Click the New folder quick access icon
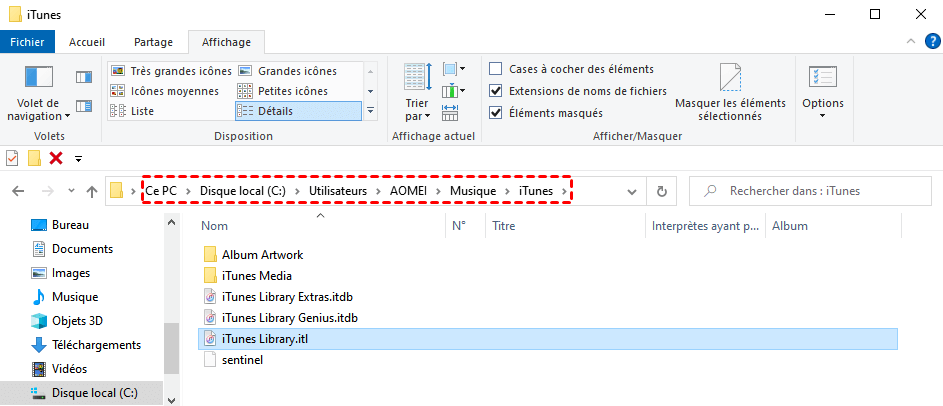Image resolution: width=943 pixels, height=406 pixels. (x=34, y=158)
